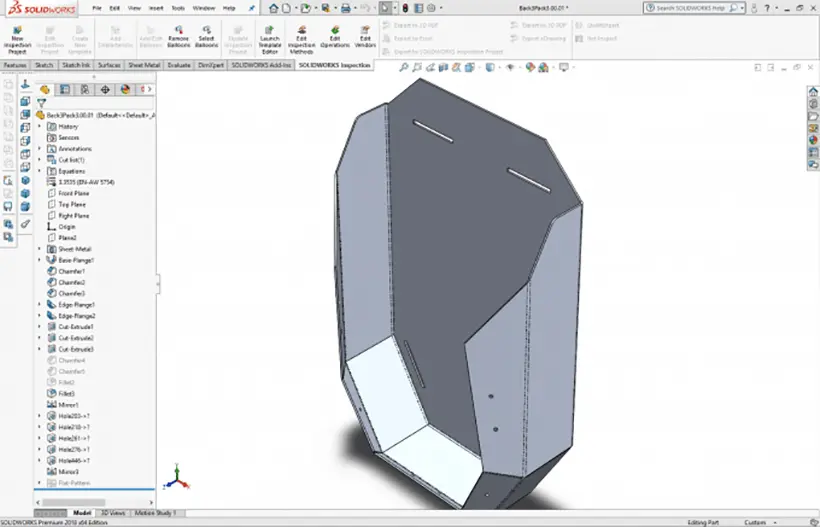Expand the Base-Flange1 feature

(40, 260)
